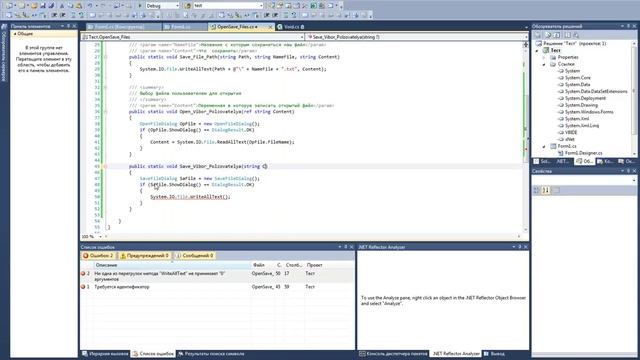Select the .NET Reflector Analyzer bottom tab
The image size is (640, 360).
pos(456,354)
